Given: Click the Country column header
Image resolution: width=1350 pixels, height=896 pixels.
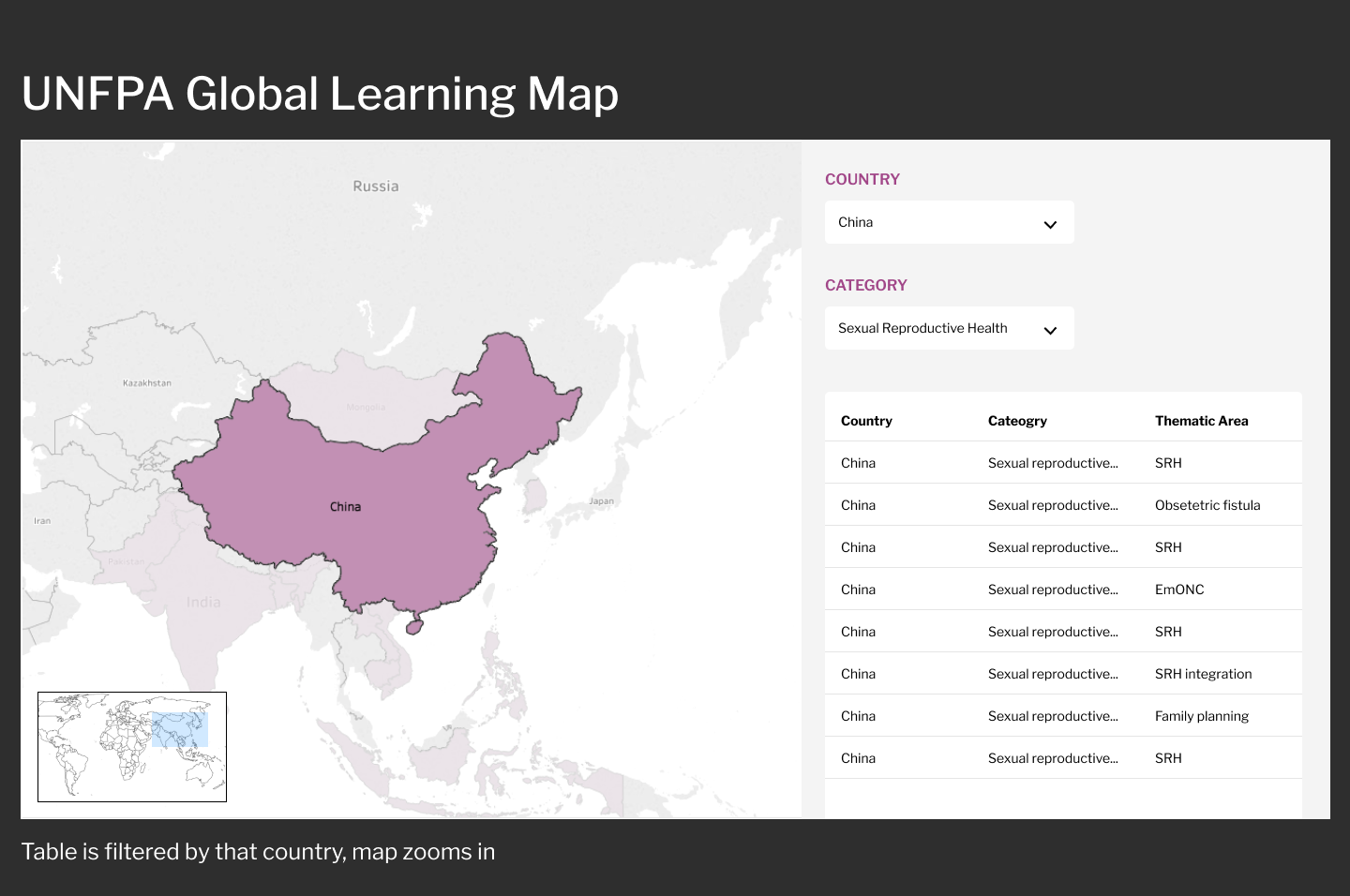Looking at the screenshot, I should coord(866,421).
